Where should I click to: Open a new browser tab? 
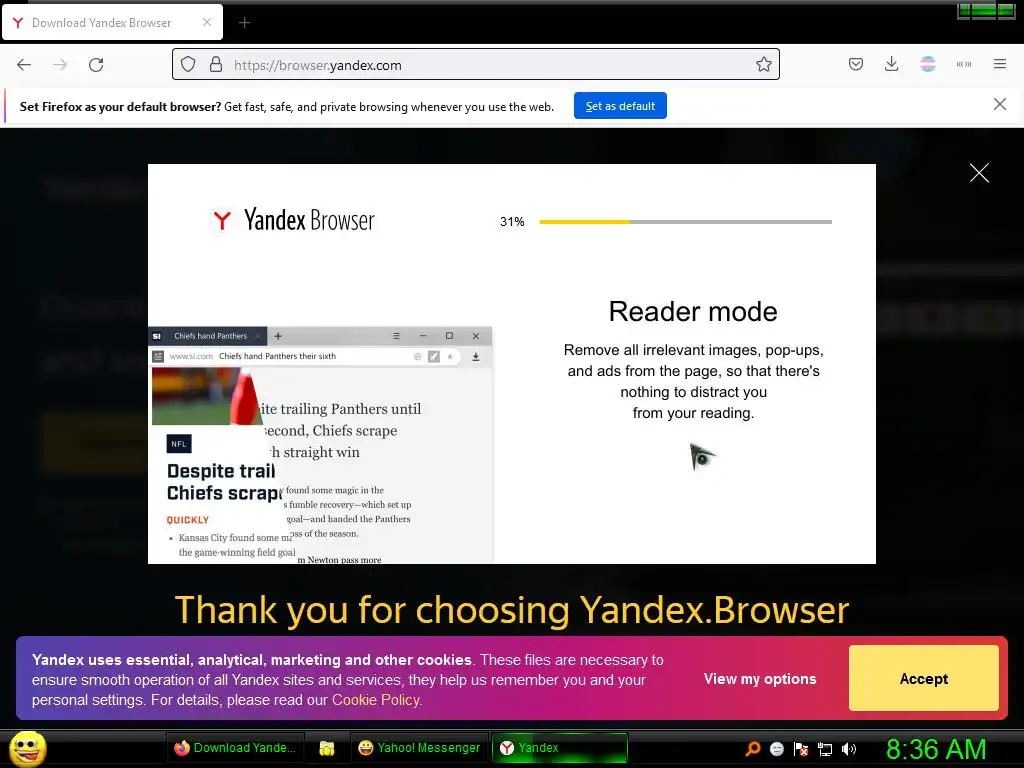tap(244, 23)
